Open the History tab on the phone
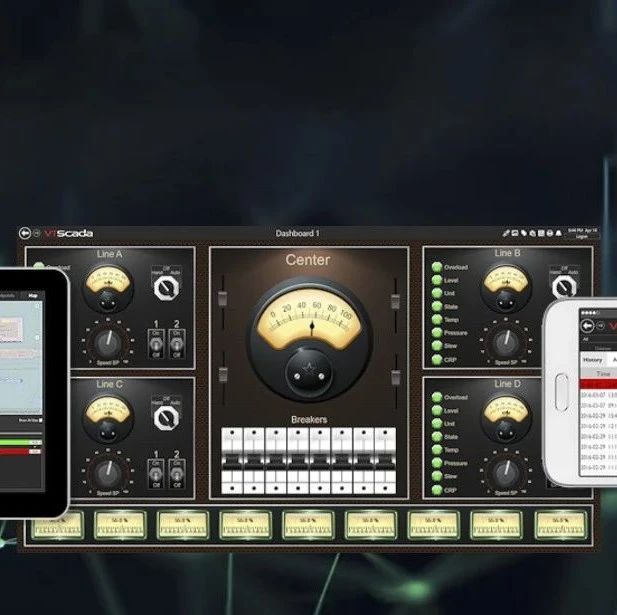 point(593,360)
